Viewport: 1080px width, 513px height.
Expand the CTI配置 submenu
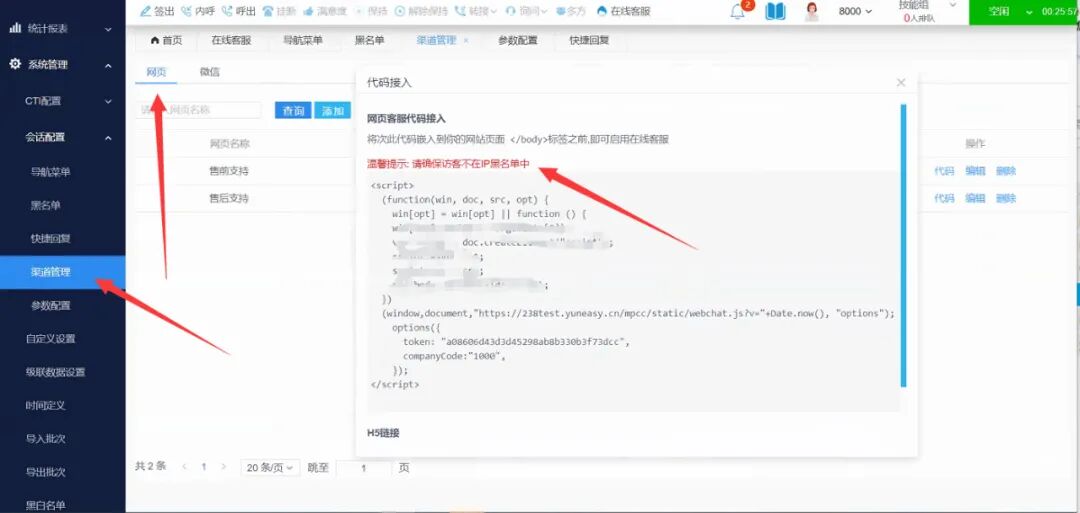[x=63, y=101]
